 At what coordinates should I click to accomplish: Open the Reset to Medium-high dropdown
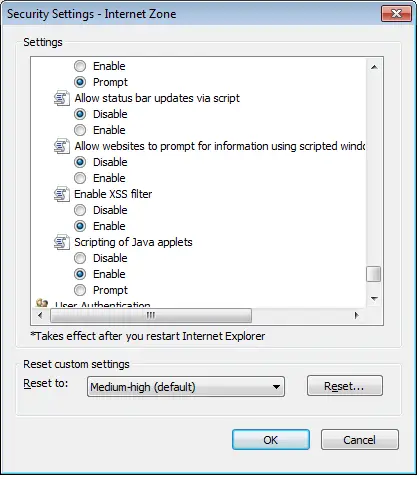(186, 387)
